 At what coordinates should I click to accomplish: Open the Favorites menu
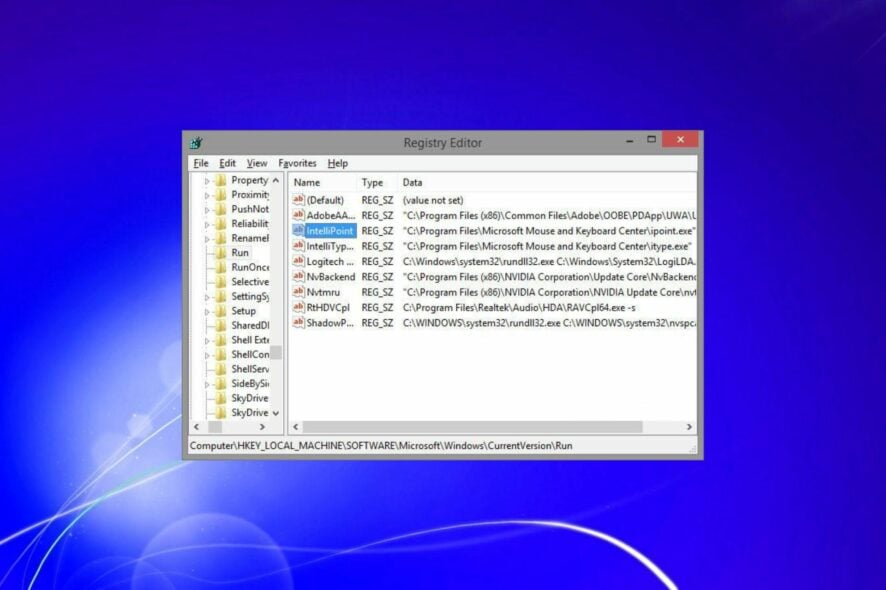click(297, 162)
